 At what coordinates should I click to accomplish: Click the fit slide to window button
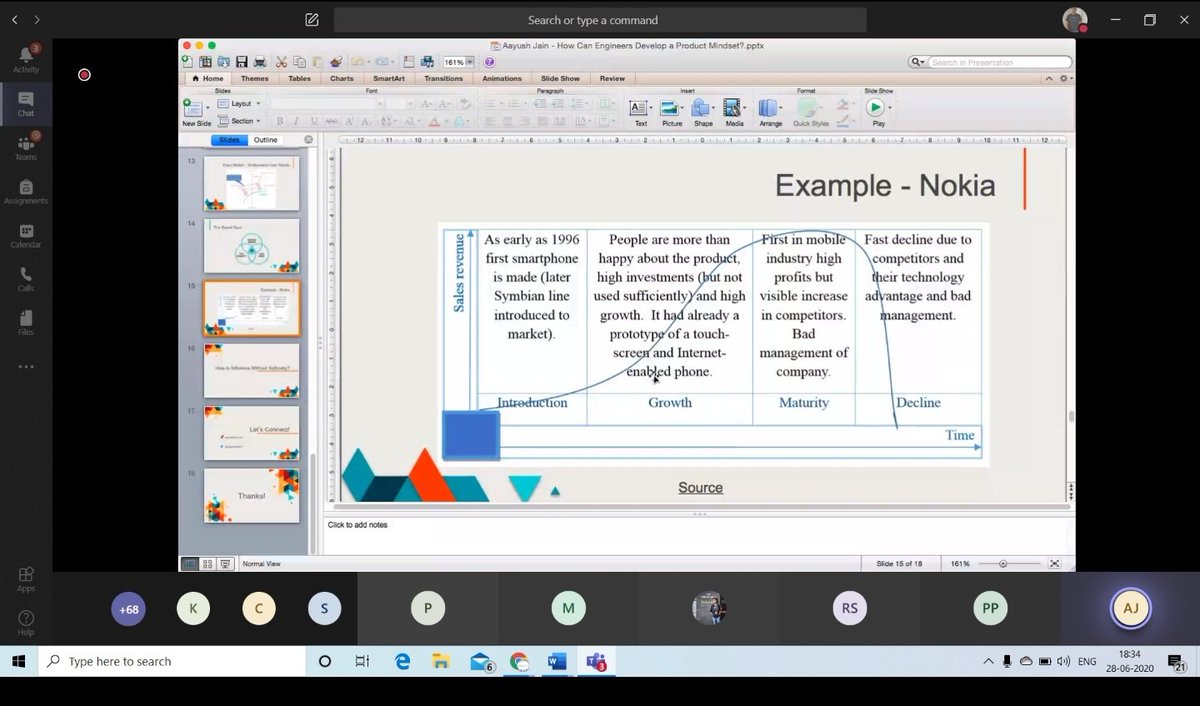1054,564
